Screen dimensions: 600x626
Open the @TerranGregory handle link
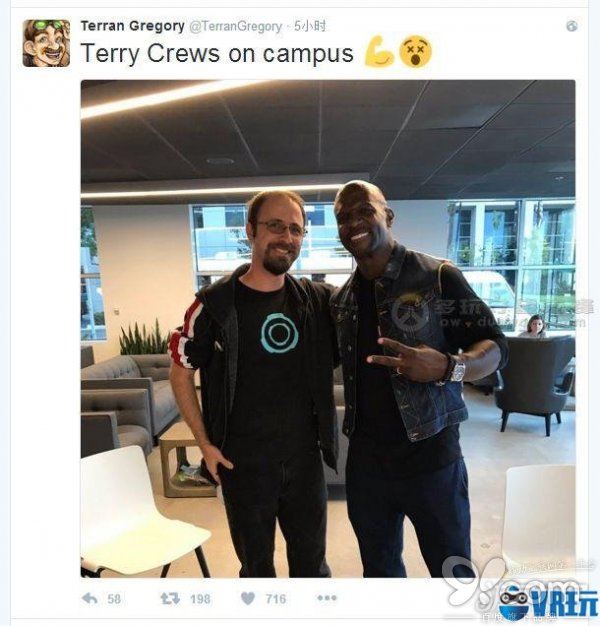point(235,26)
